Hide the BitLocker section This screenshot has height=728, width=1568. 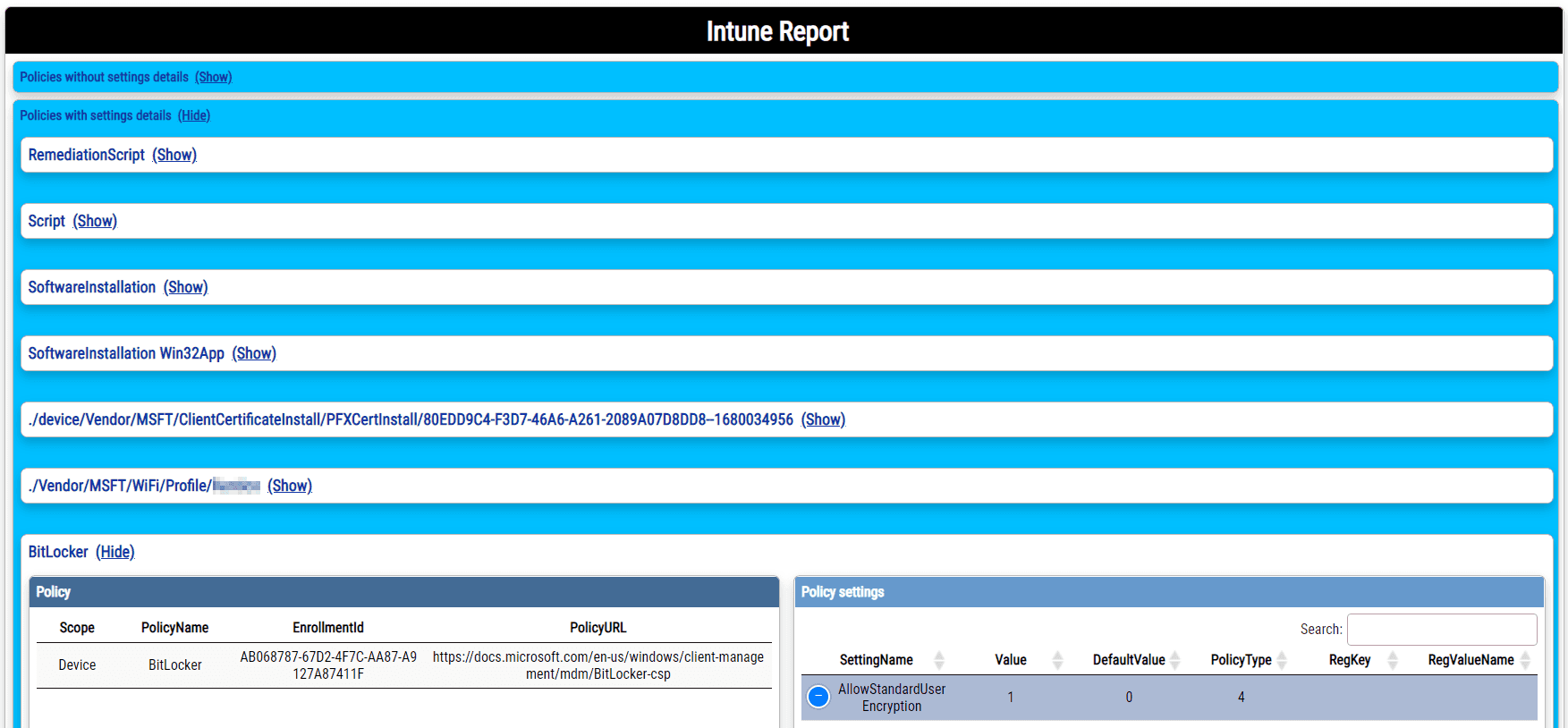click(115, 552)
